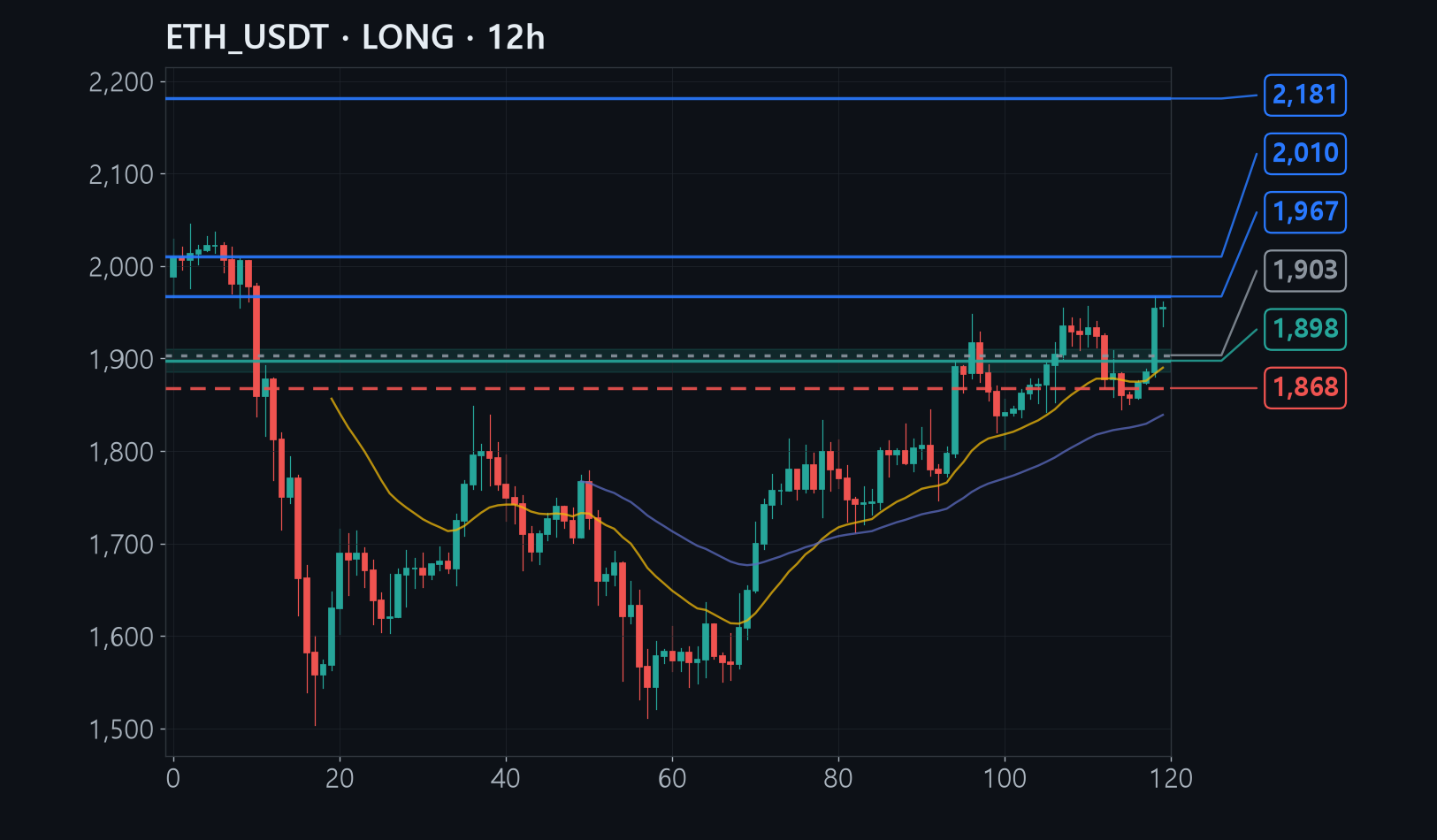Click the gray 1,903 price label
Image resolution: width=1437 pixels, height=840 pixels.
coord(1304,270)
